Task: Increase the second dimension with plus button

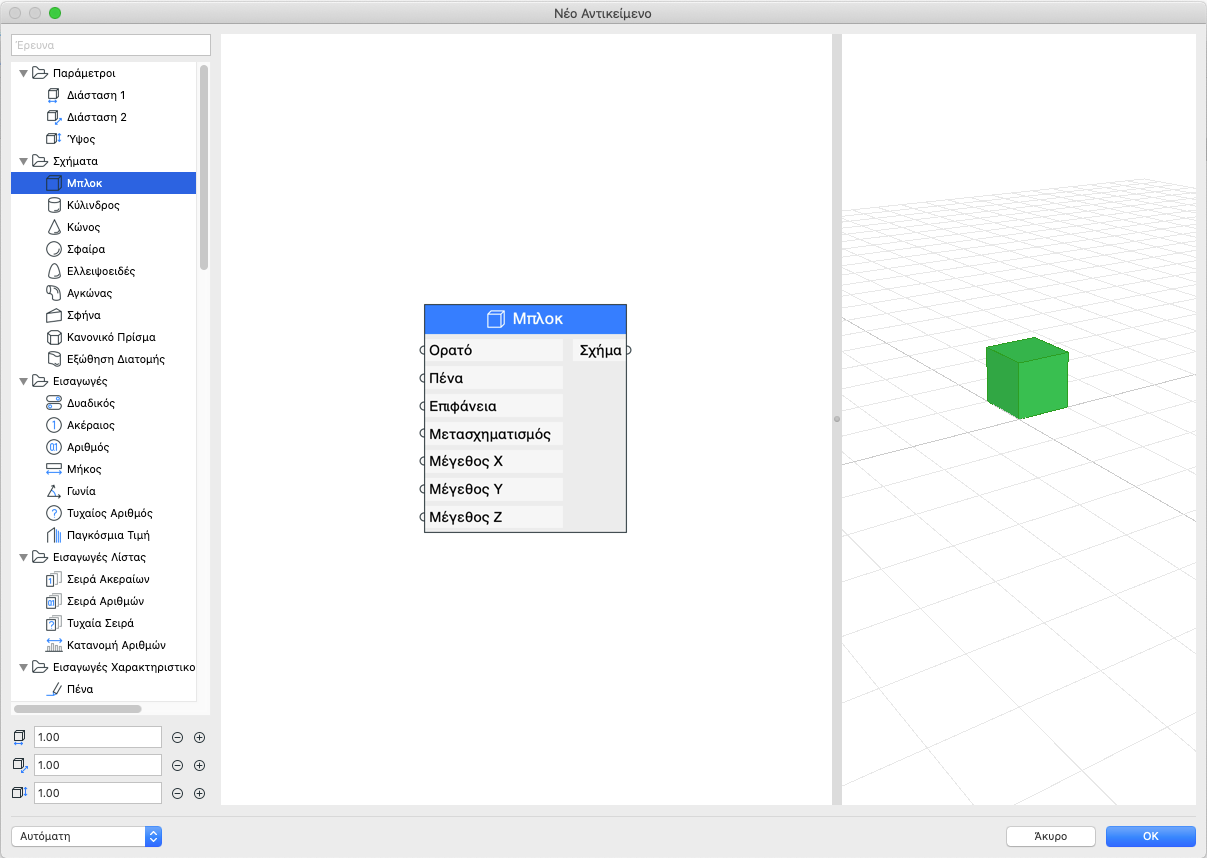Action: click(199, 765)
